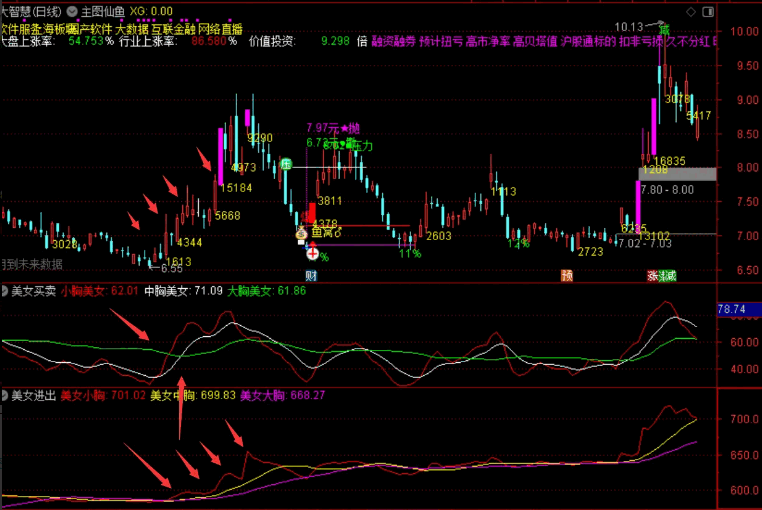Click the grey 7.80 - 8.00 zone box
The width and height of the screenshot is (762, 510).
click(x=677, y=174)
